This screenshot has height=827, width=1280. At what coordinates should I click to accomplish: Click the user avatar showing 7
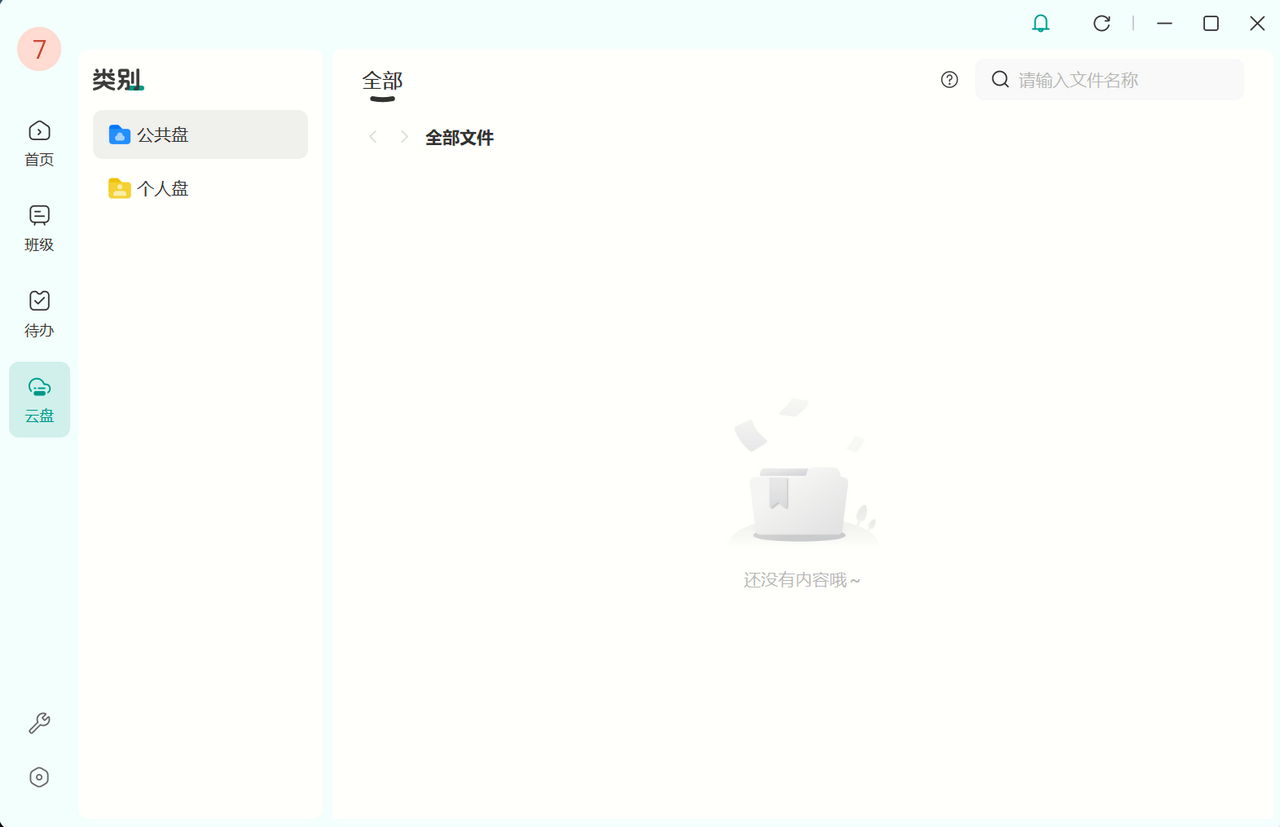38,49
